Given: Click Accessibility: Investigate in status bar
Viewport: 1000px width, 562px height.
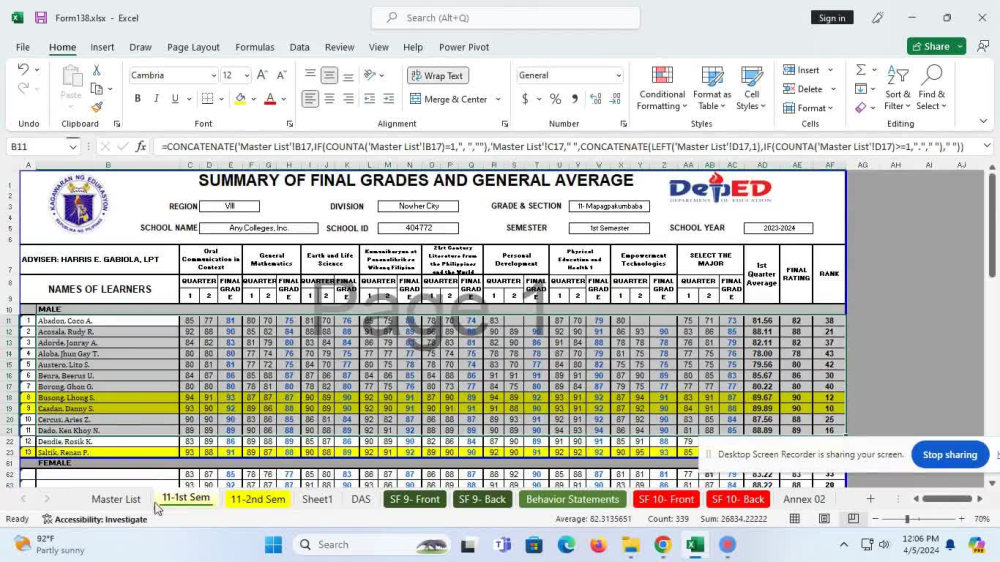Looking at the screenshot, I should (95, 519).
